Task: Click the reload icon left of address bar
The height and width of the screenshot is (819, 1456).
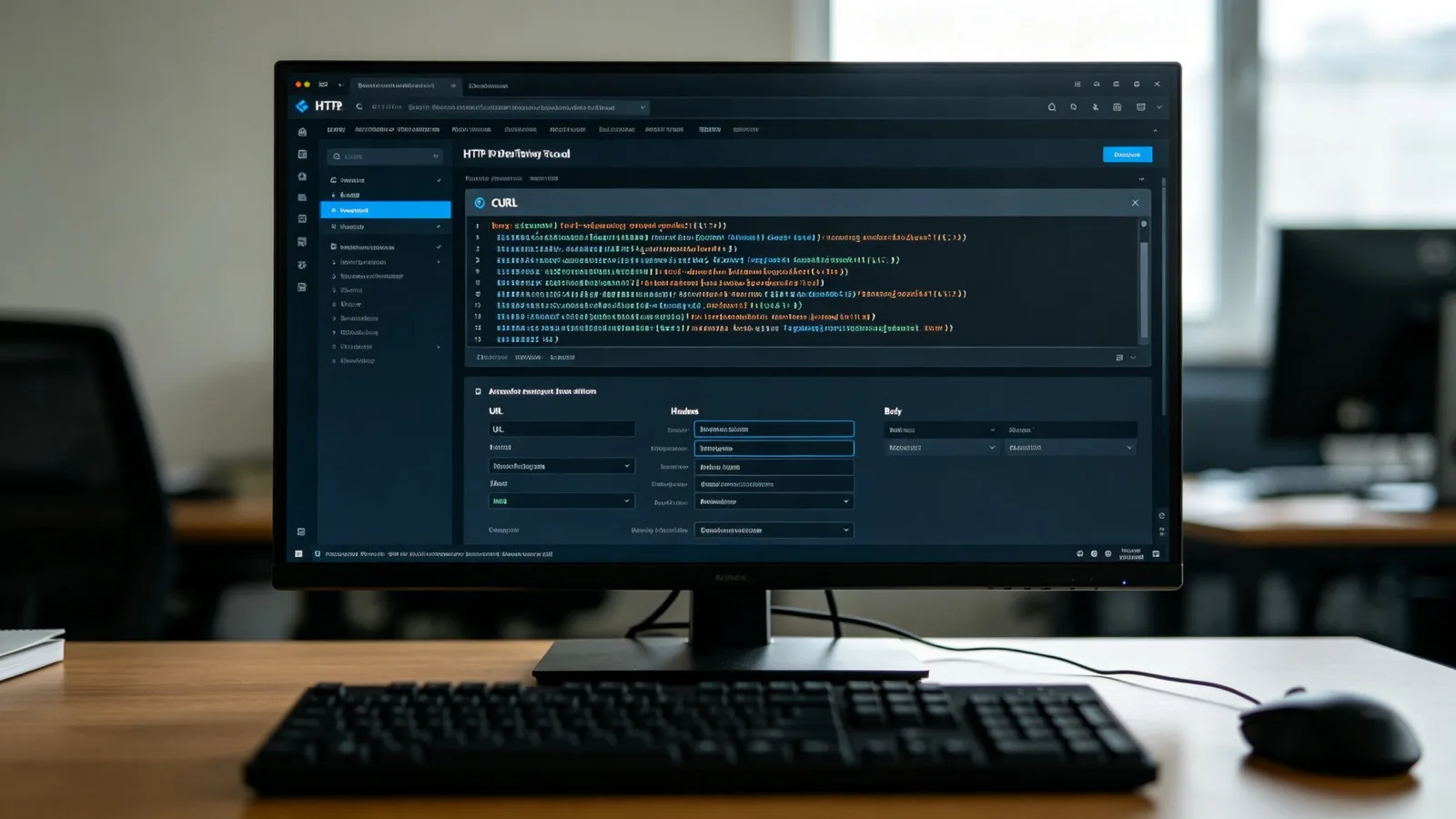Action: 359,106
